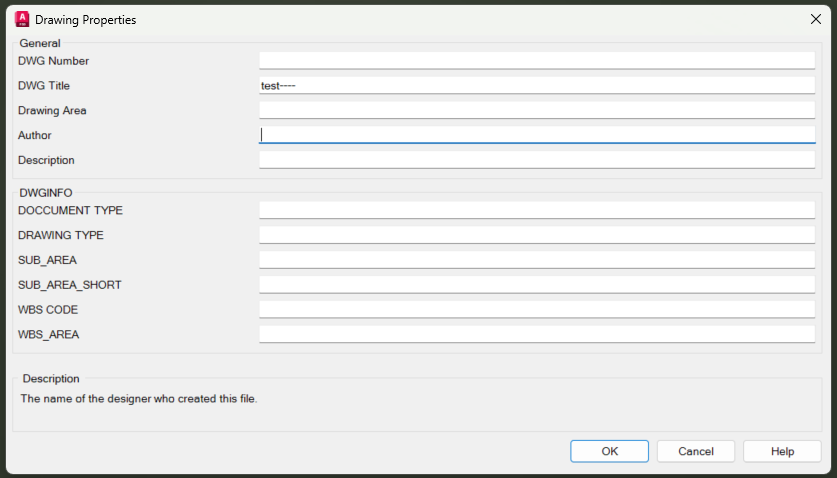The image size is (837, 478).
Task: Click the Drawing Area label
Action: [52, 111]
